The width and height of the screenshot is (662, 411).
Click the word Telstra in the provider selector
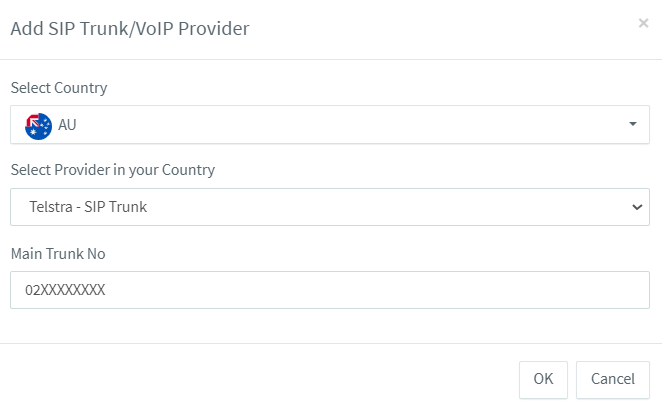[x=52, y=207]
